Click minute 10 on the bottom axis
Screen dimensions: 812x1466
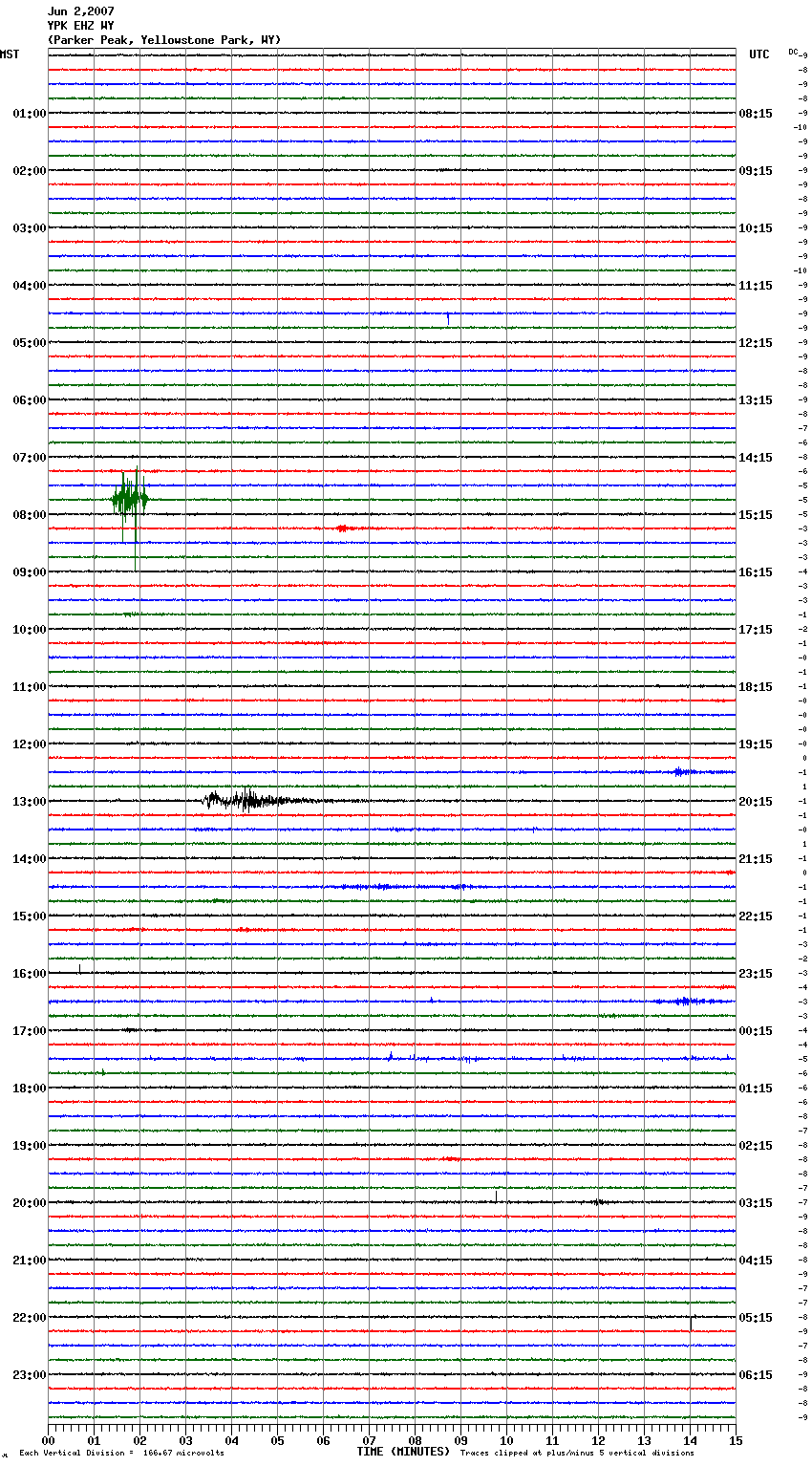coord(507,1440)
